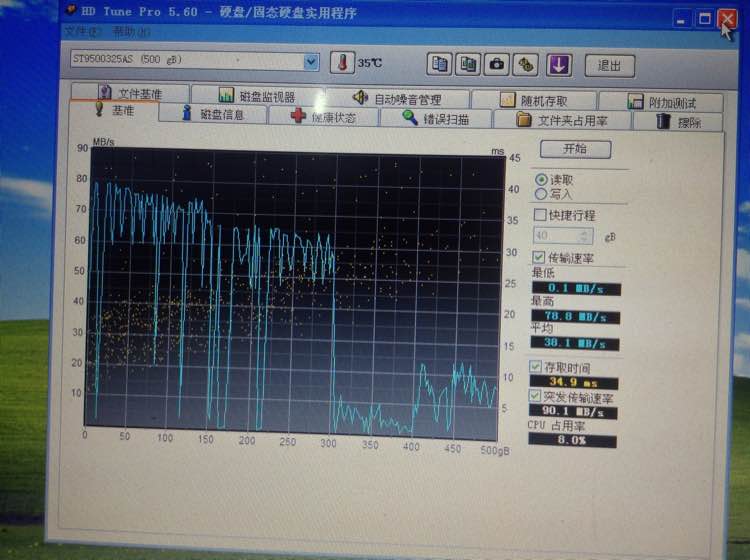Click the short stroke gB spinner arrows

[584, 236]
